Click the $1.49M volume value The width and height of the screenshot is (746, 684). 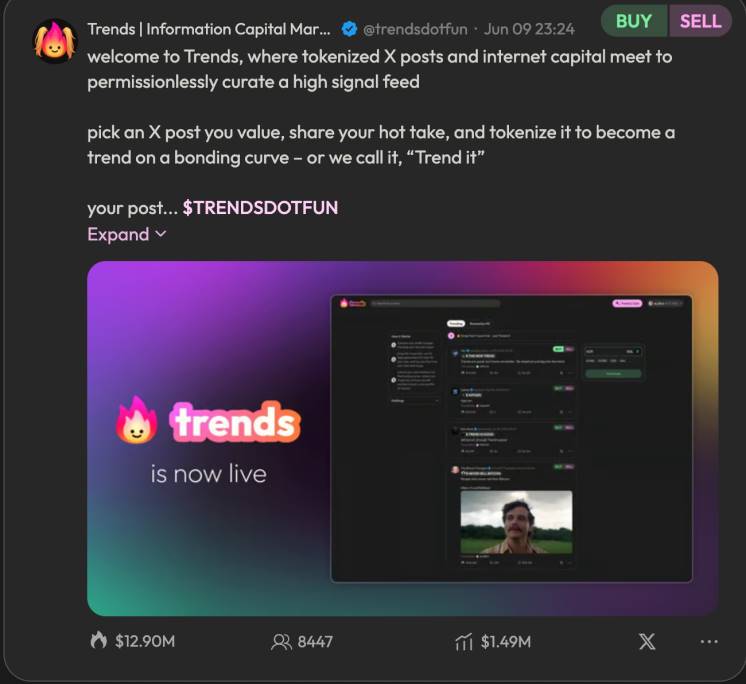(506, 642)
